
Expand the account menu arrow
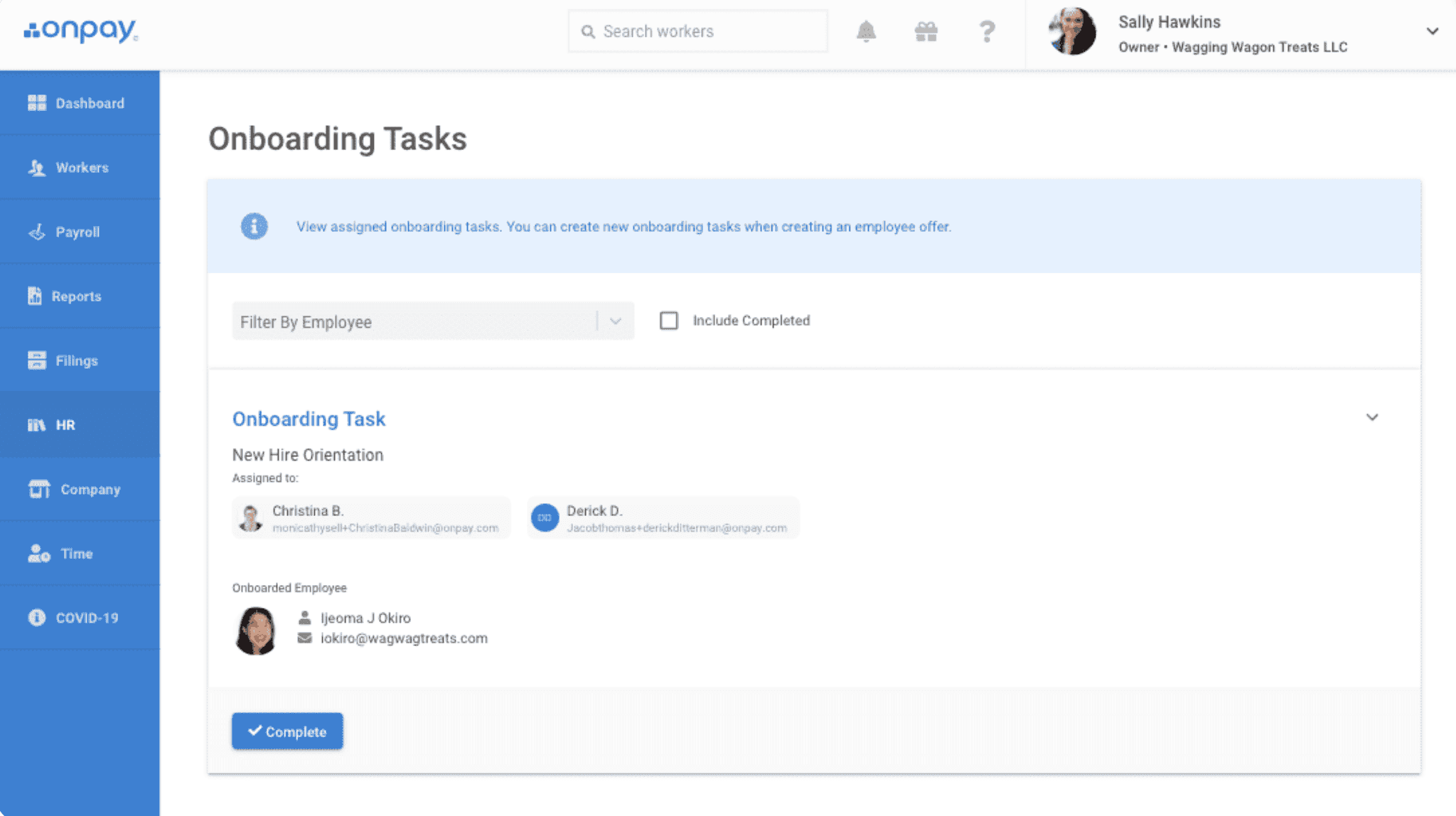click(1432, 31)
